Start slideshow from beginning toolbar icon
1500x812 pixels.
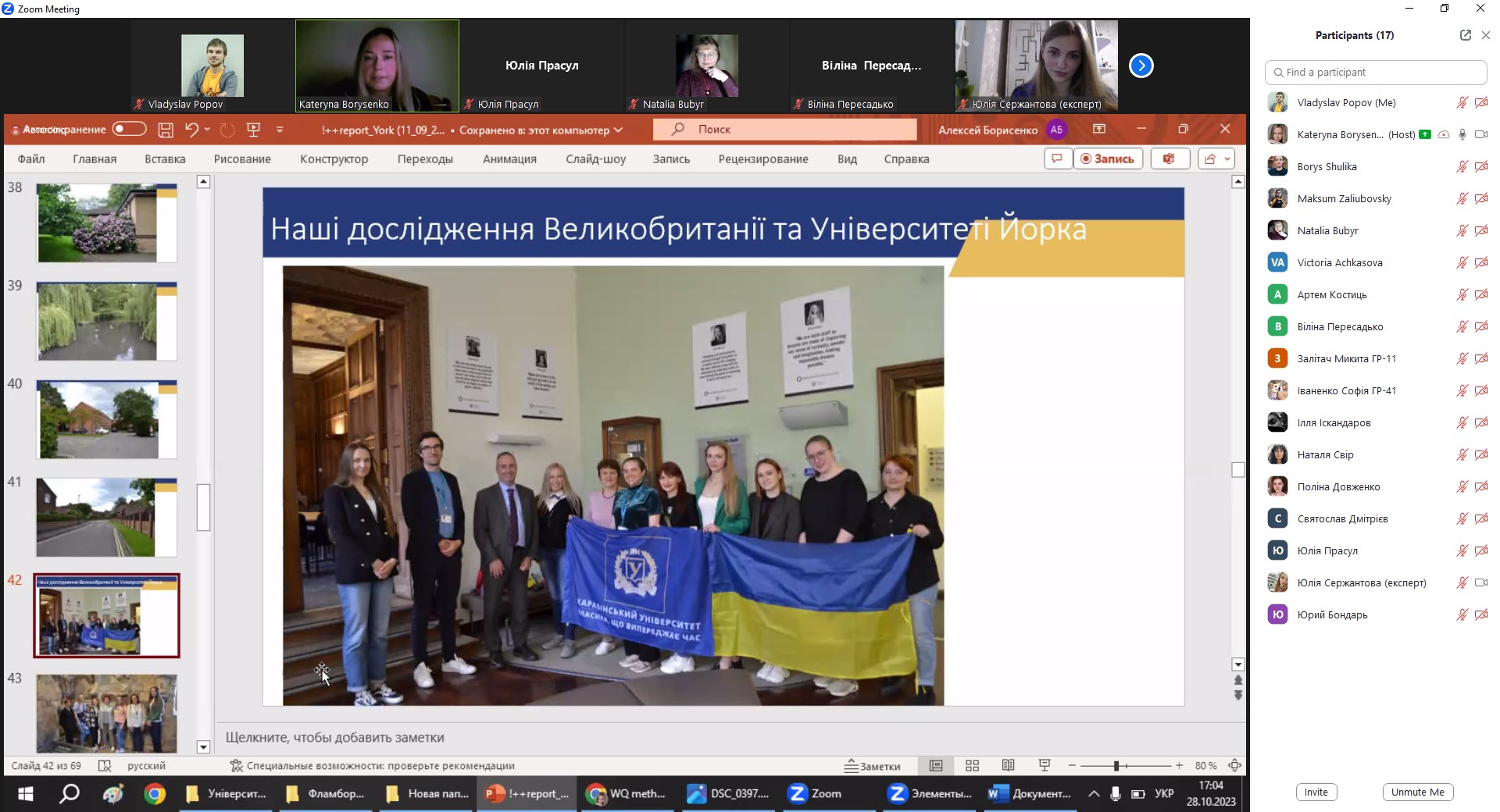[253, 130]
